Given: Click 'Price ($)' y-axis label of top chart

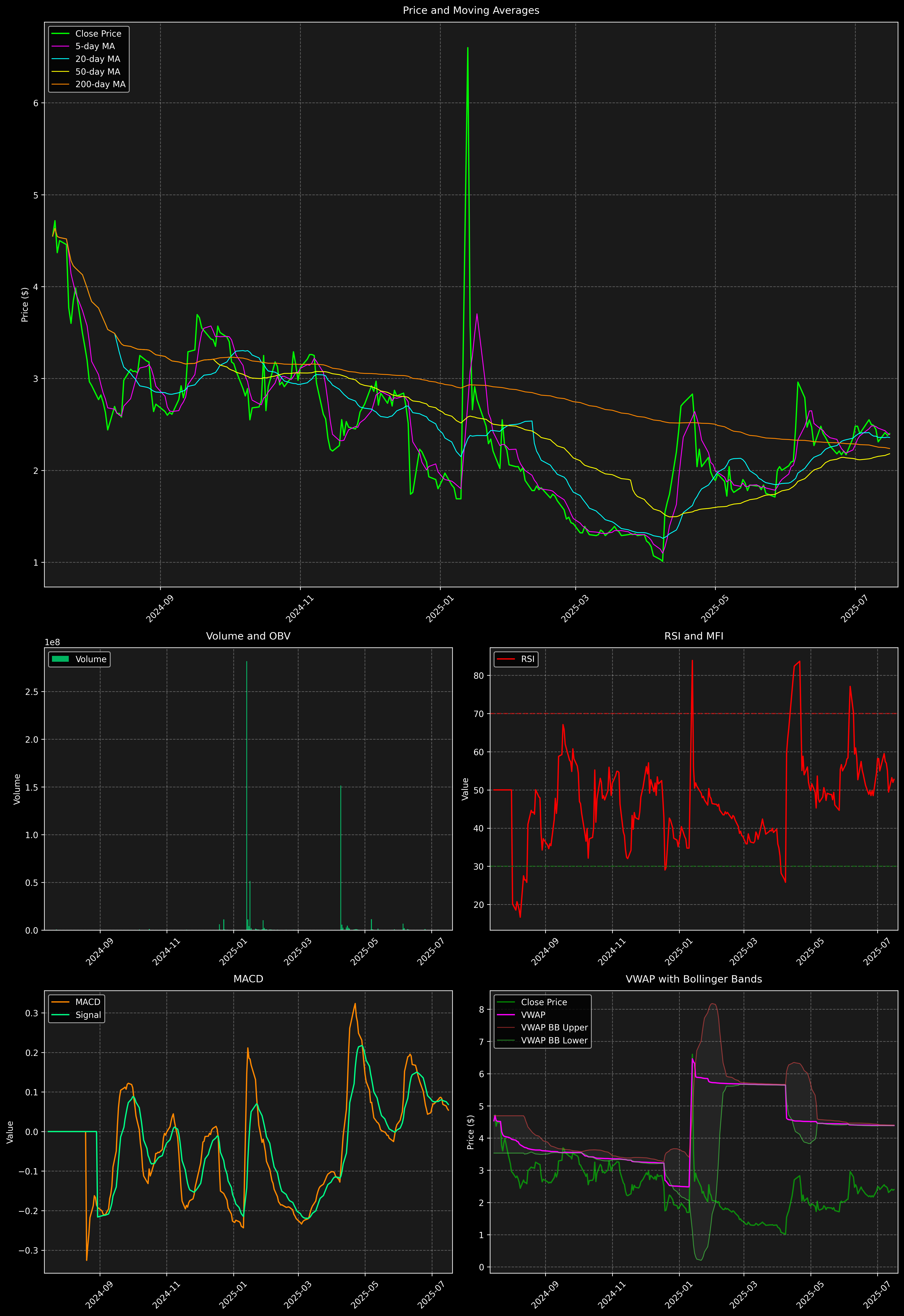Looking at the screenshot, I should pyautogui.click(x=25, y=305).
